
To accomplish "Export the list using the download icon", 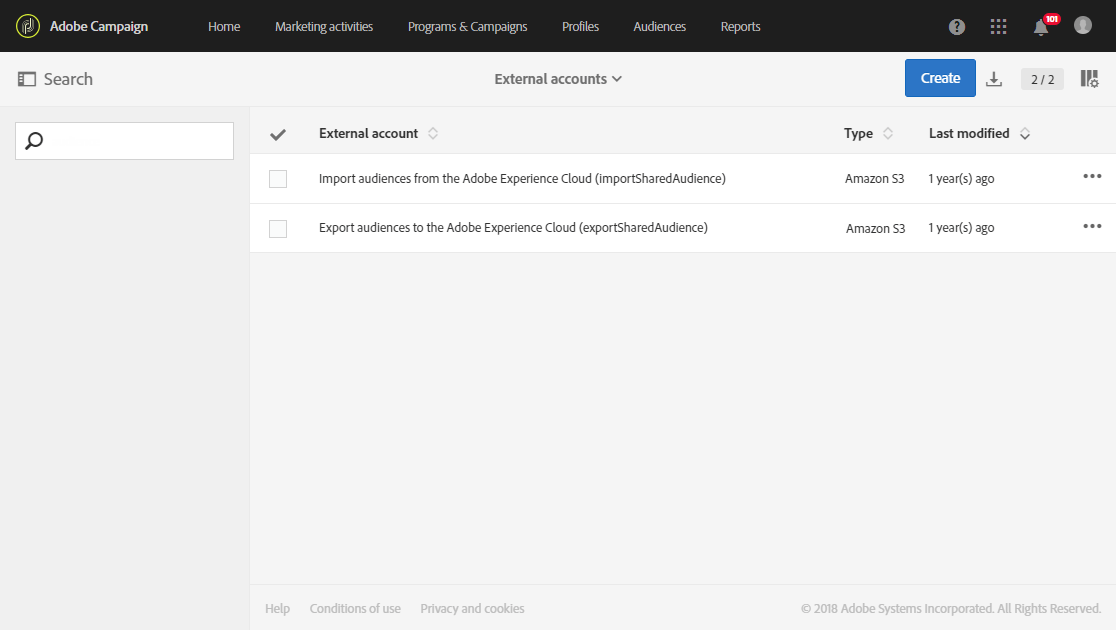I will click(x=994, y=78).
